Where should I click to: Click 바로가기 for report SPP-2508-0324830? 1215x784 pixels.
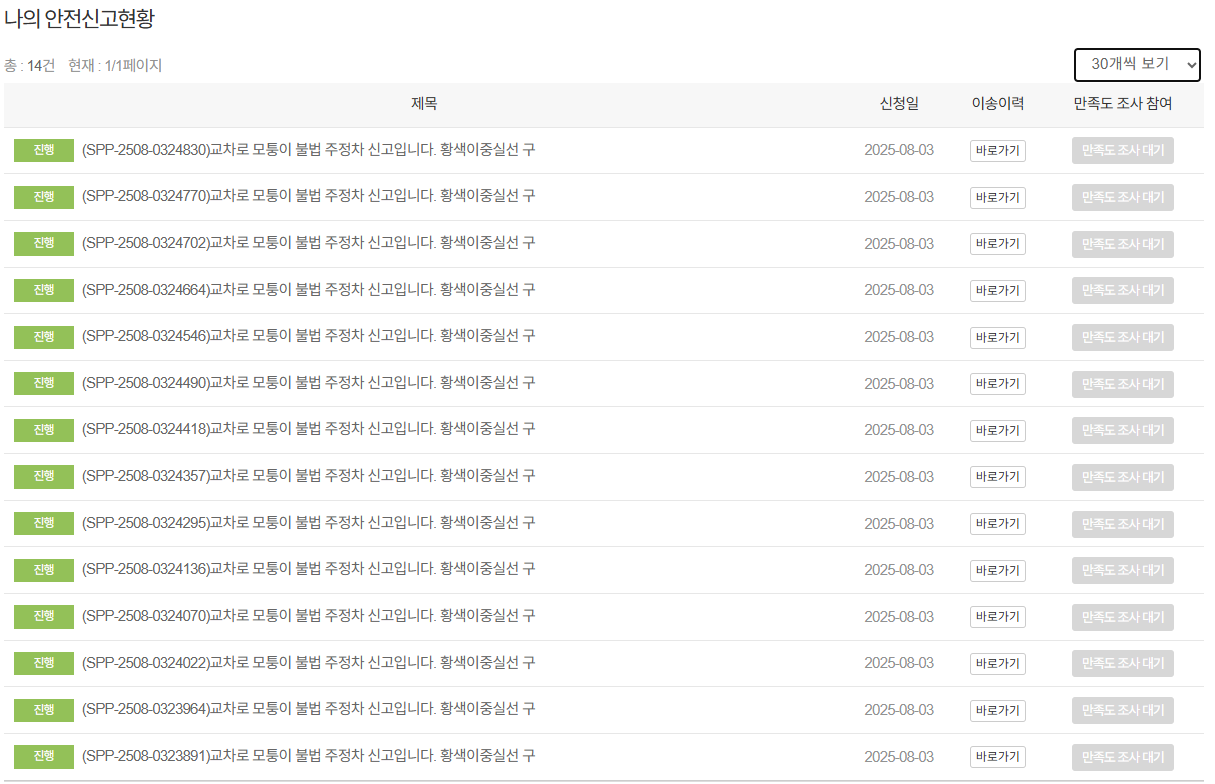pos(997,150)
